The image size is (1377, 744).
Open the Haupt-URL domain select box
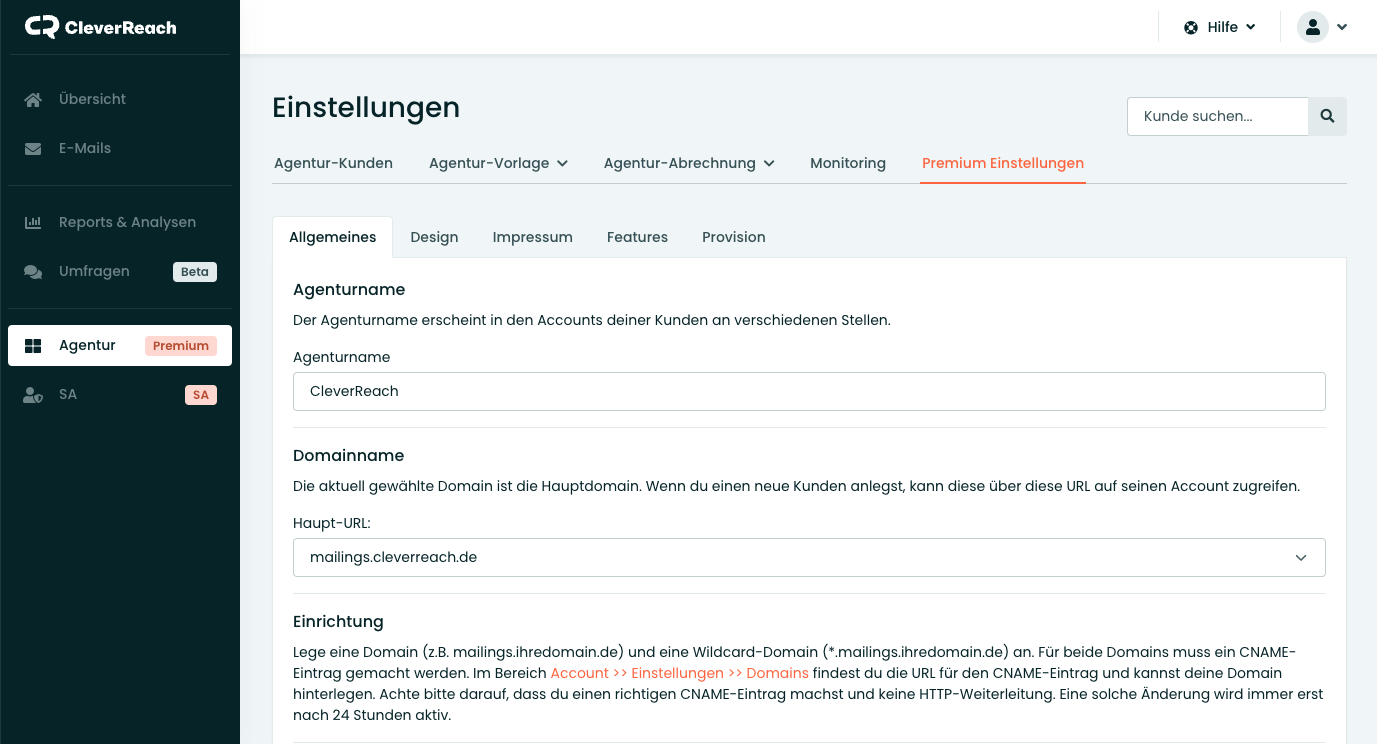point(809,557)
